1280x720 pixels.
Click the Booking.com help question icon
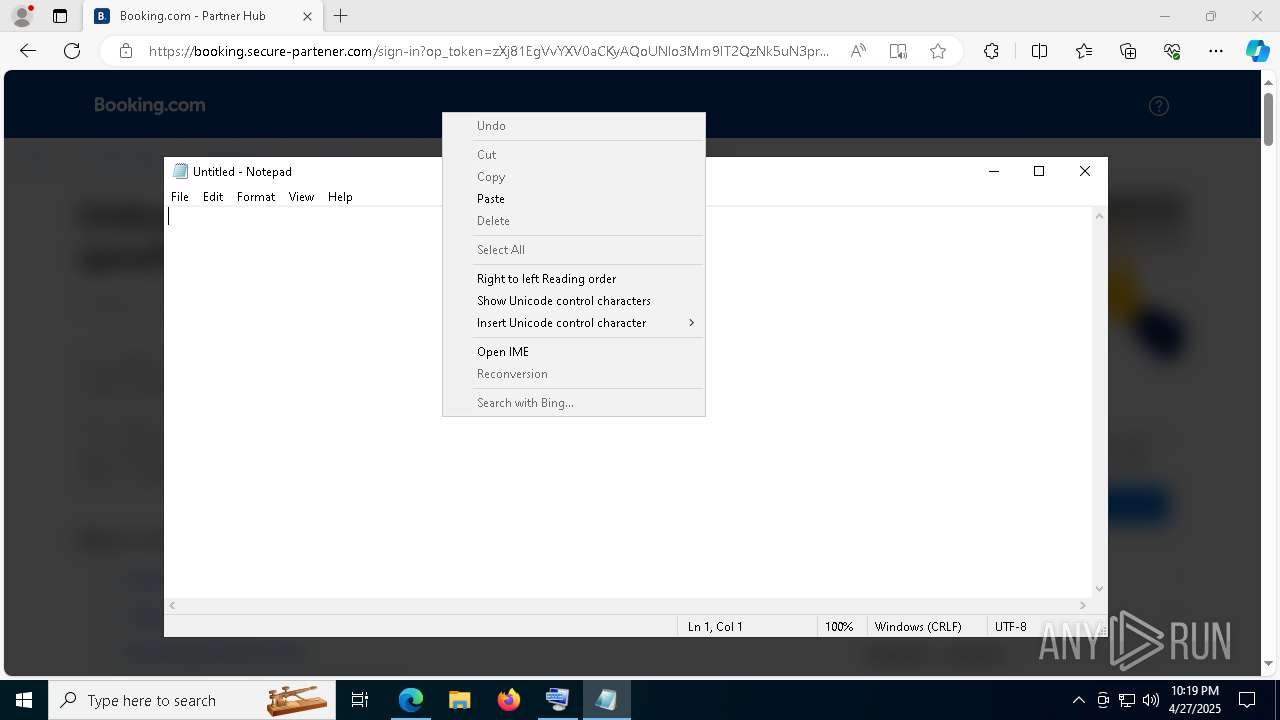1159,106
